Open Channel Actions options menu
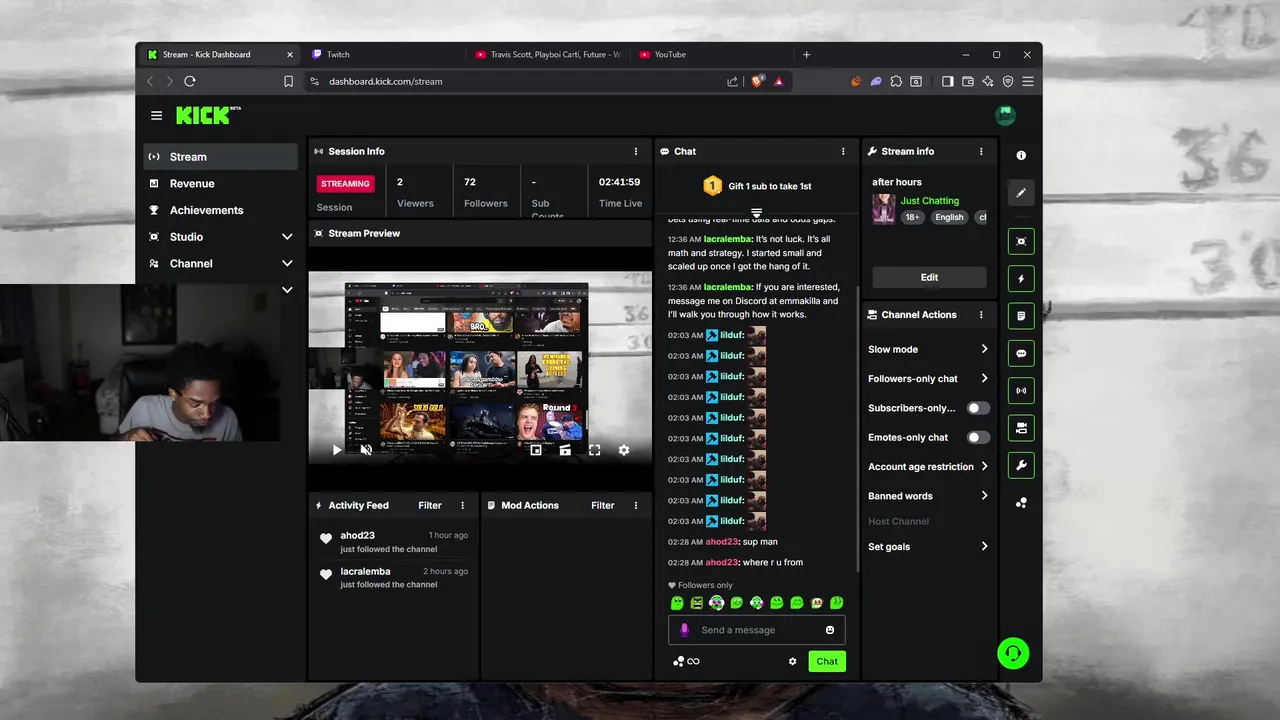 pyautogui.click(x=981, y=314)
